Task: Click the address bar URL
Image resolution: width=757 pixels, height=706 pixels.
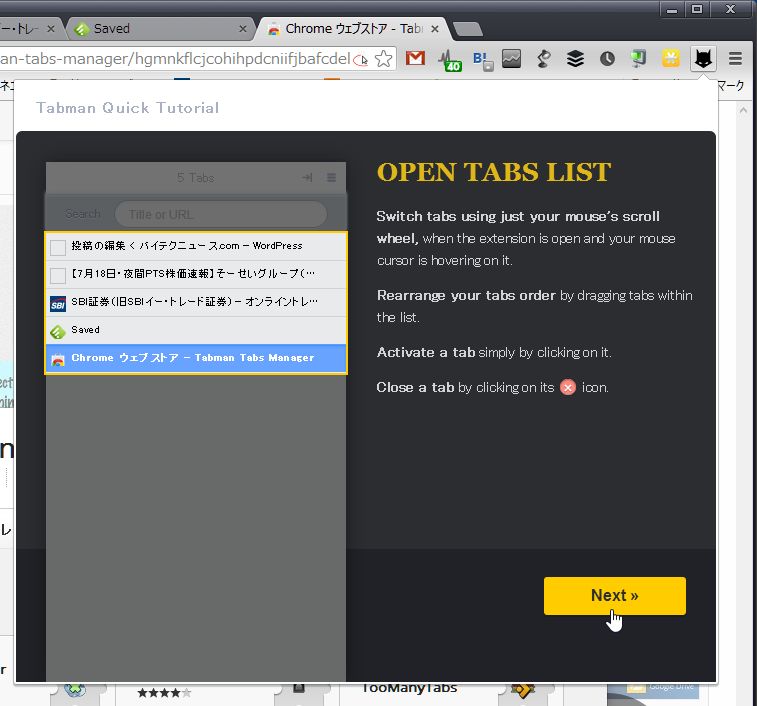Action: pyautogui.click(x=175, y=59)
